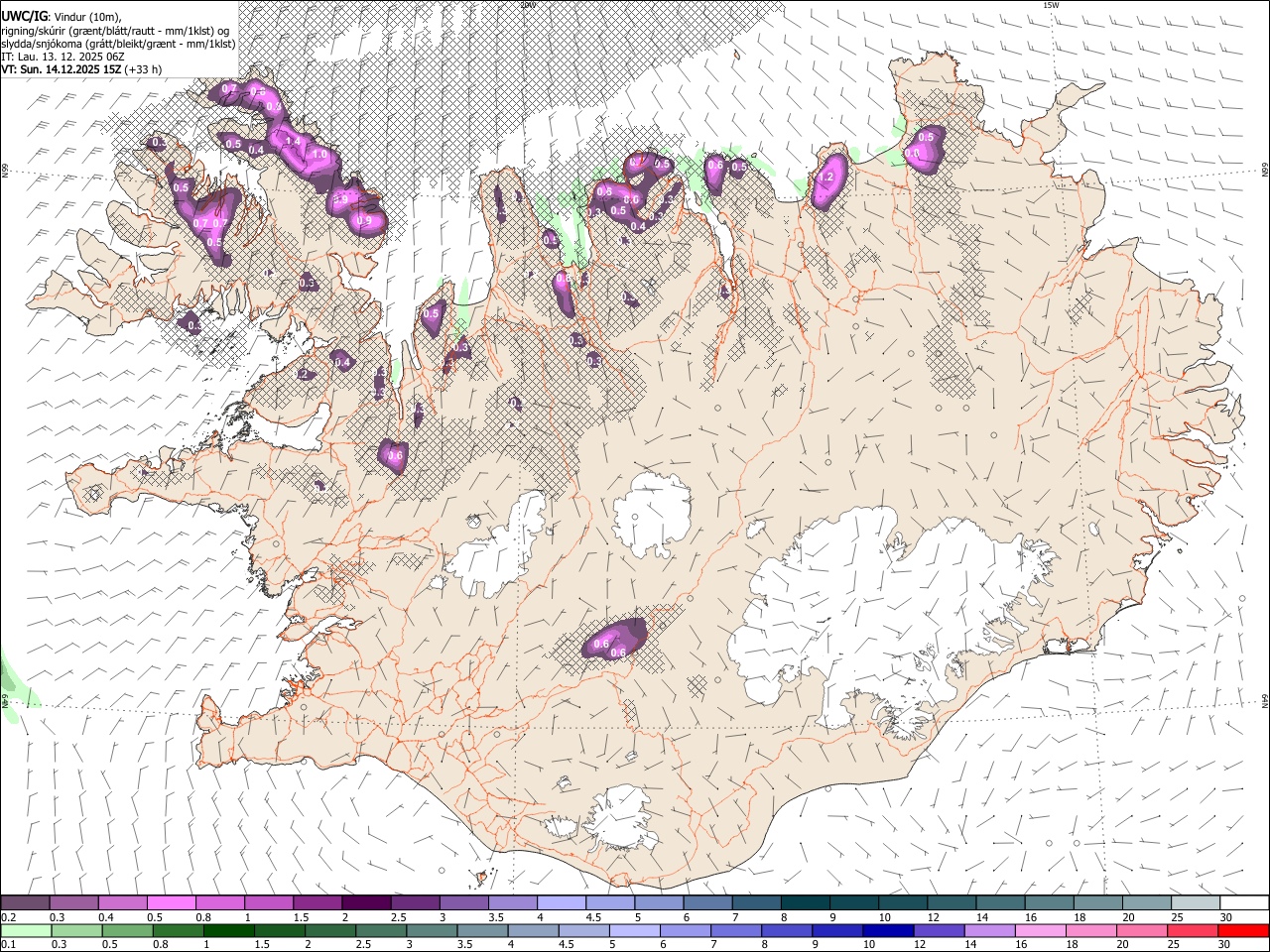Click the '1.2' precipitation value on north coast
The height and width of the screenshot is (952, 1270).
click(826, 178)
